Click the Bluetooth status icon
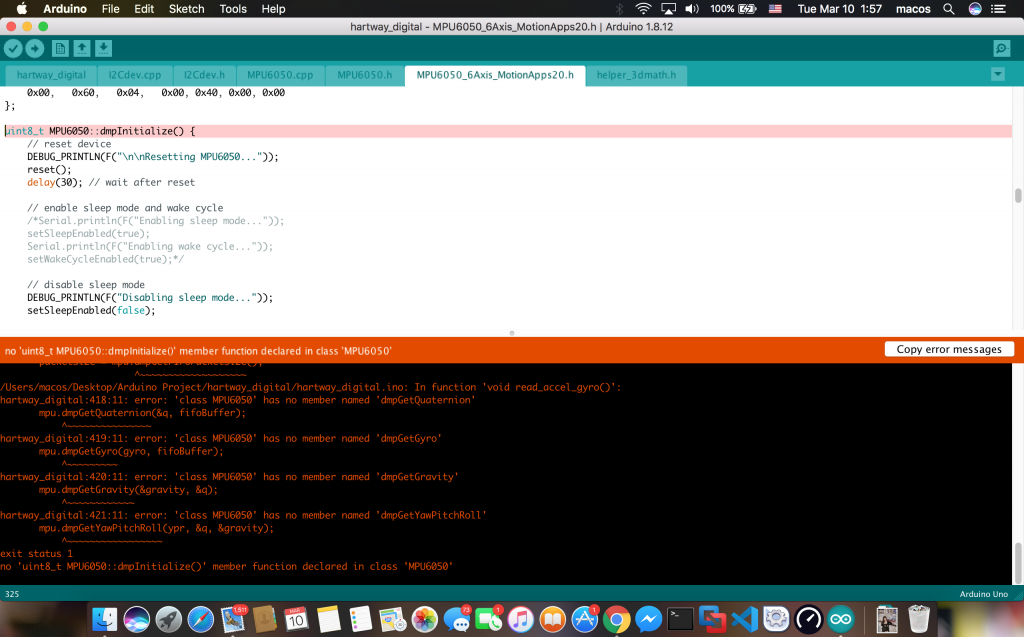Image resolution: width=1024 pixels, height=637 pixels. point(619,8)
